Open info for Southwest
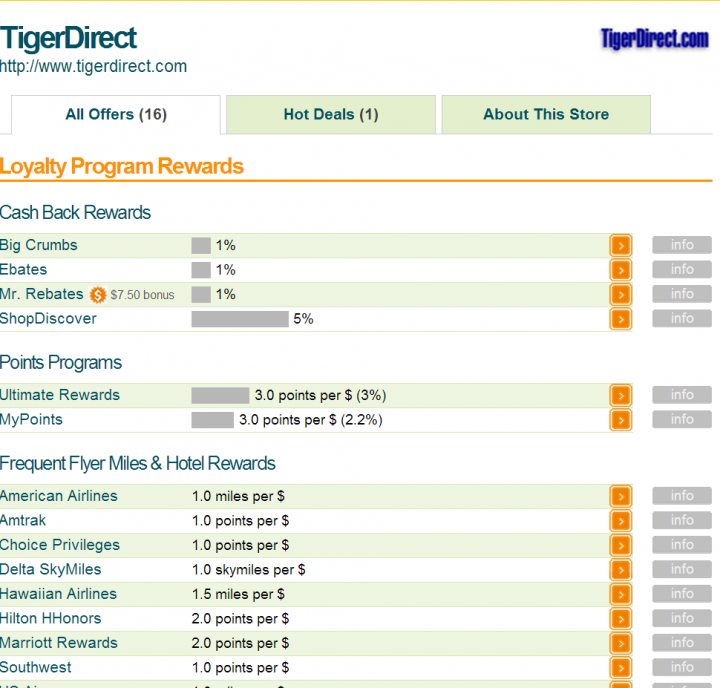 point(682,666)
